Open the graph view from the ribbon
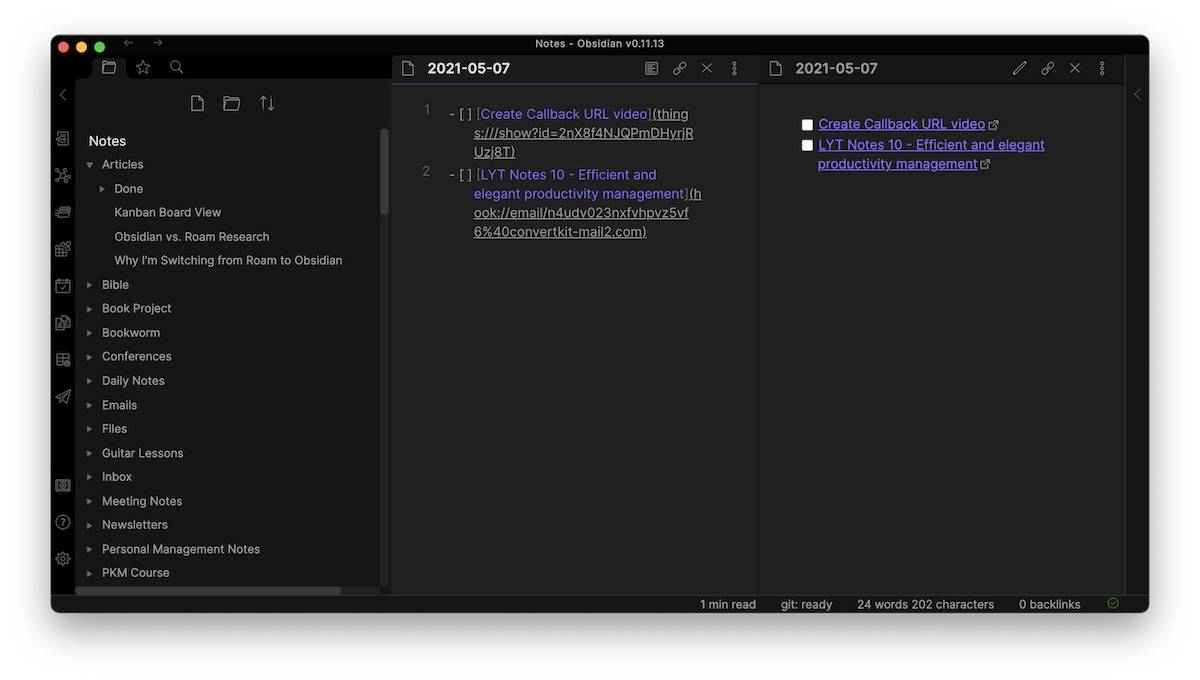The width and height of the screenshot is (1200, 680). 63,176
